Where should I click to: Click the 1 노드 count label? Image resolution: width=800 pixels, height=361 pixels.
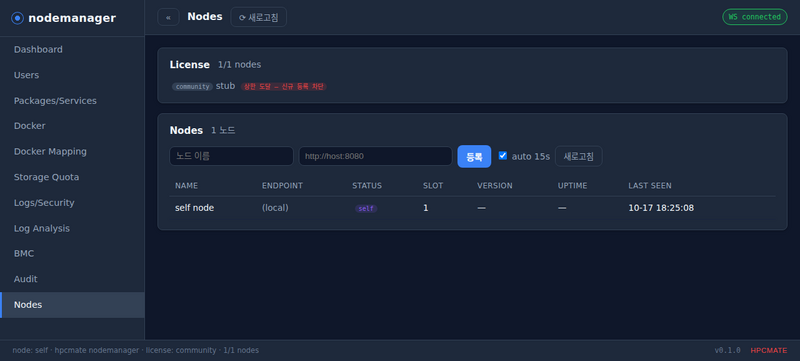click(x=223, y=131)
